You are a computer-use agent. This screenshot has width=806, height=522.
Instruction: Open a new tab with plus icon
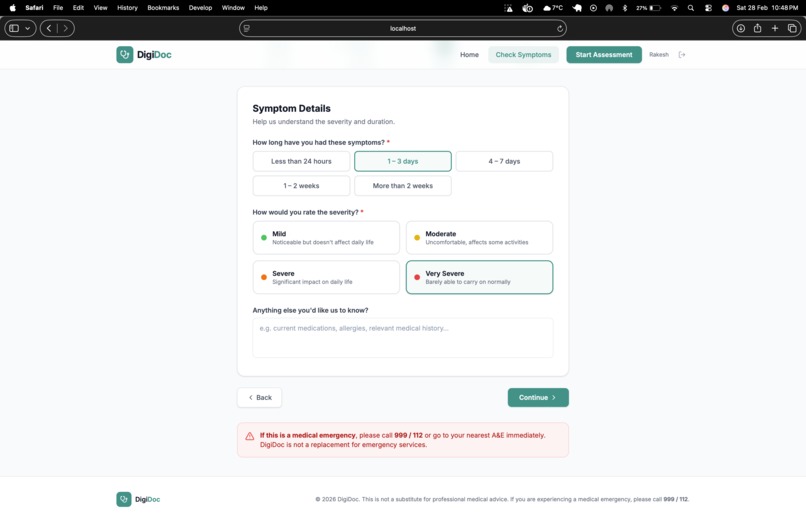pos(775,28)
